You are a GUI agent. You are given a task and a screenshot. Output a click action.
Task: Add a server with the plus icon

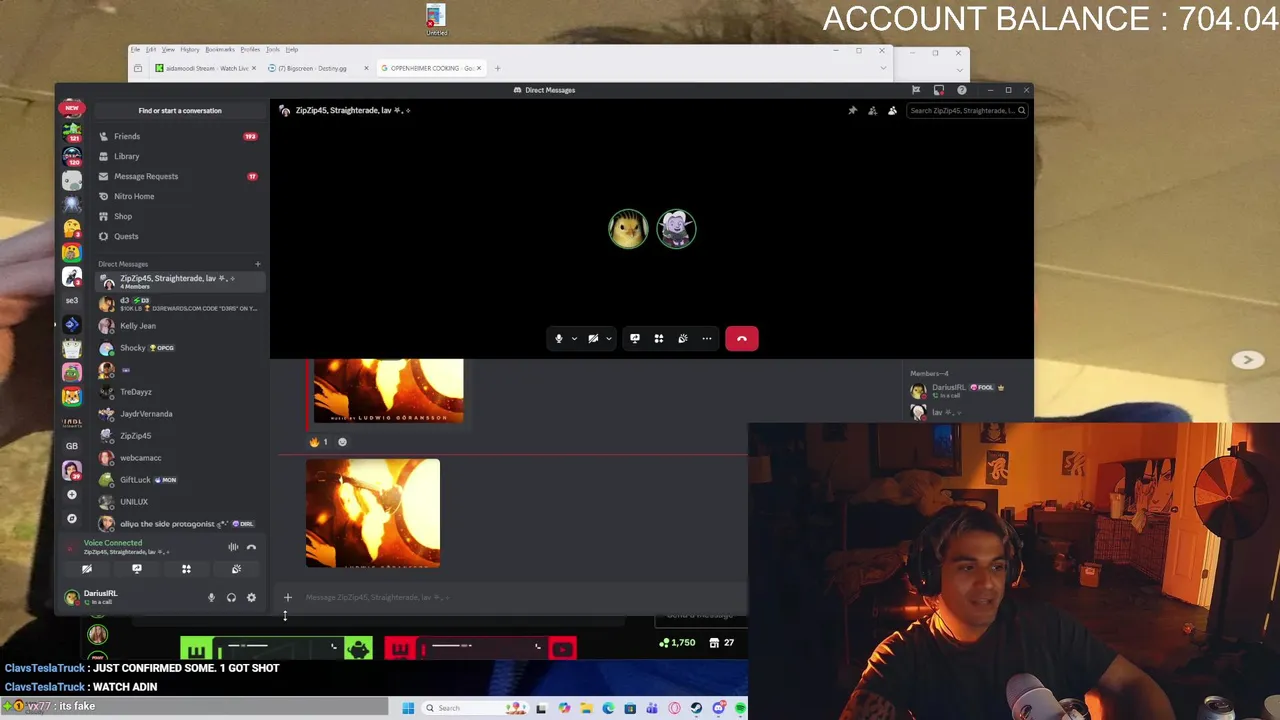[x=71, y=494]
